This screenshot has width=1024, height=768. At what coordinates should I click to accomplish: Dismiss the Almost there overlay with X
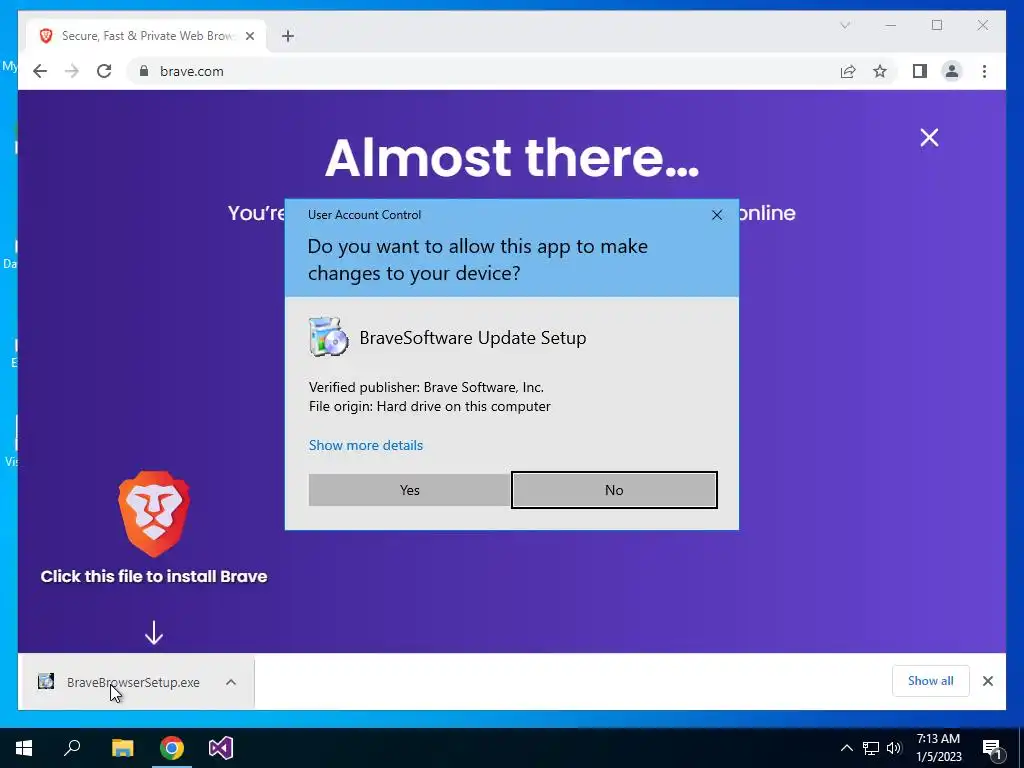click(x=929, y=138)
